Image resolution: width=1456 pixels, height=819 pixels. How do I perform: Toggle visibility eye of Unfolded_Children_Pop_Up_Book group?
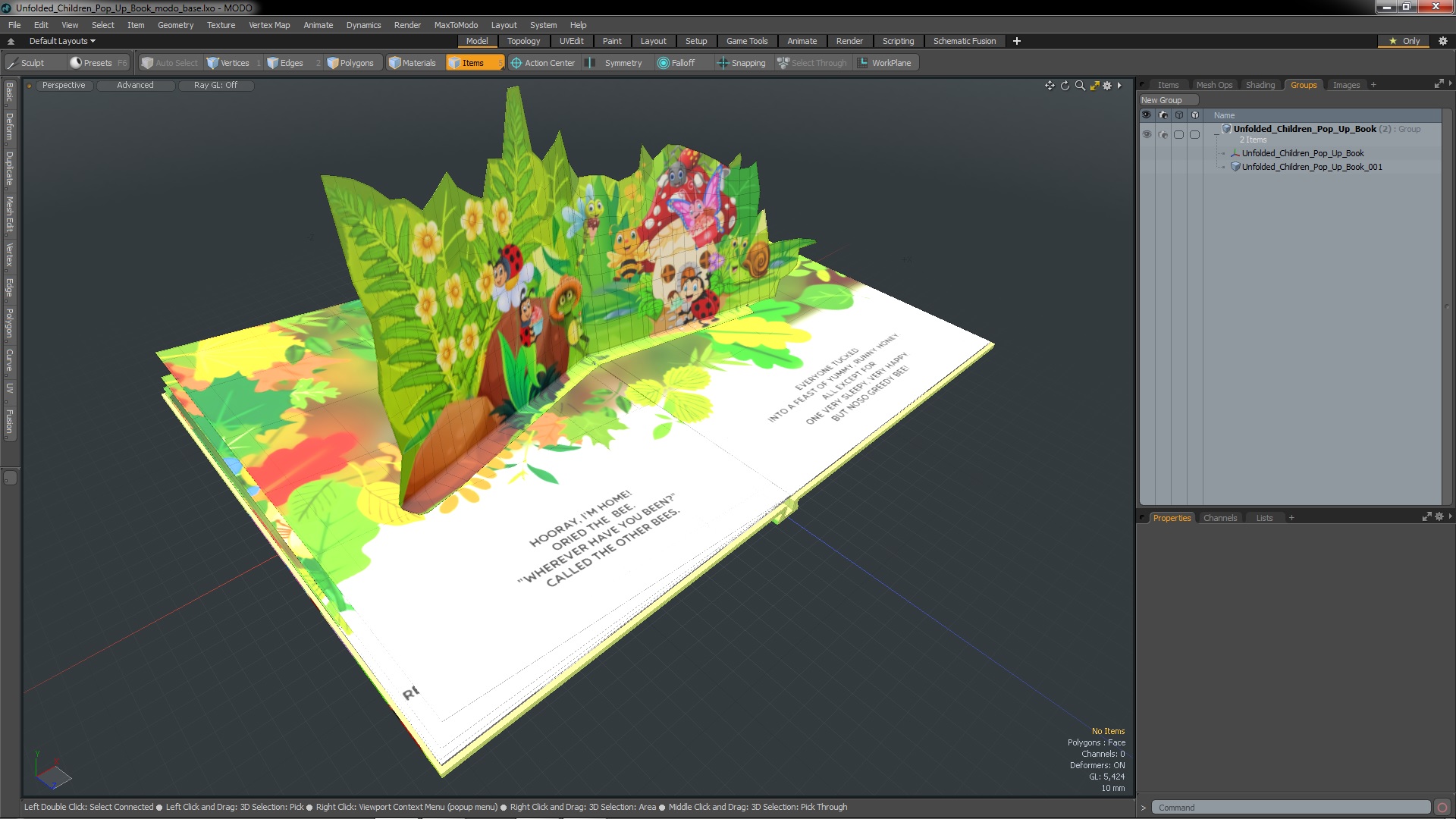[x=1147, y=134]
